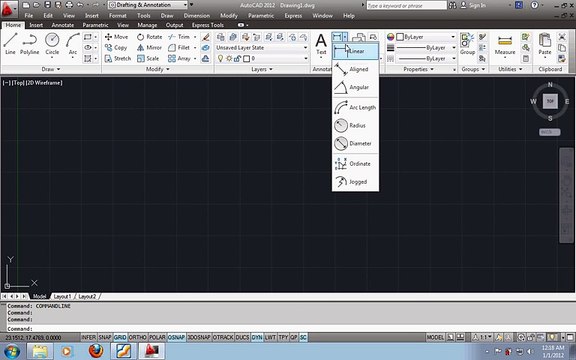Click the Scale tool
The height and width of the screenshot is (360, 576).
[148, 58]
